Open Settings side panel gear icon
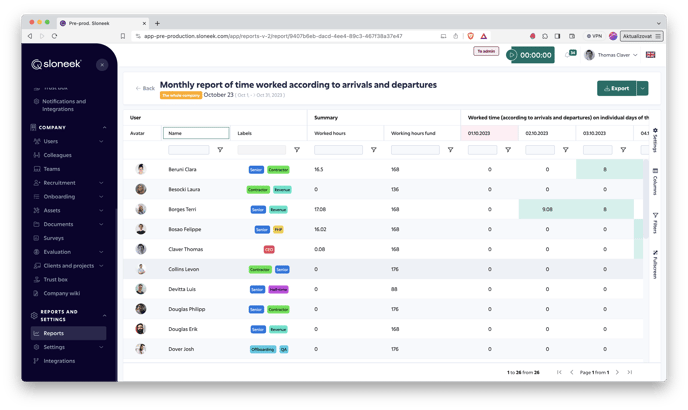 (x=655, y=140)
